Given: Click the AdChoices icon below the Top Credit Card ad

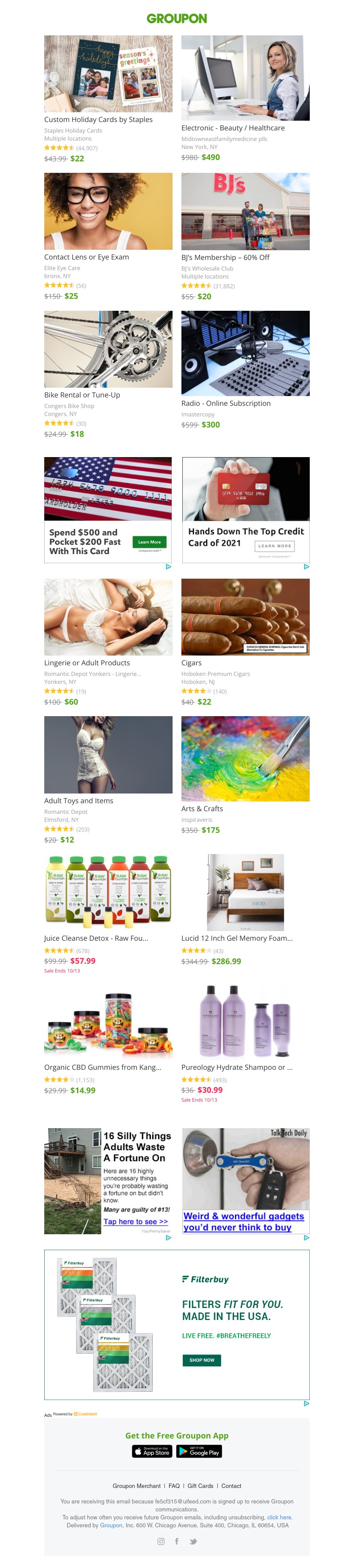Looking at the screenshot, I should pyautogui.click(x=307, y=567).
